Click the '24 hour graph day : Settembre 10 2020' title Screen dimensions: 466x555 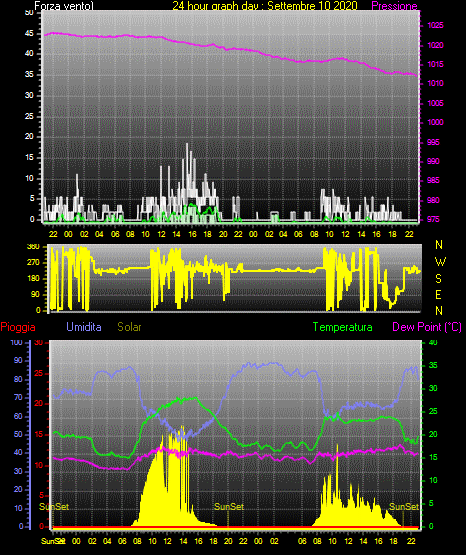coord(265,6)
